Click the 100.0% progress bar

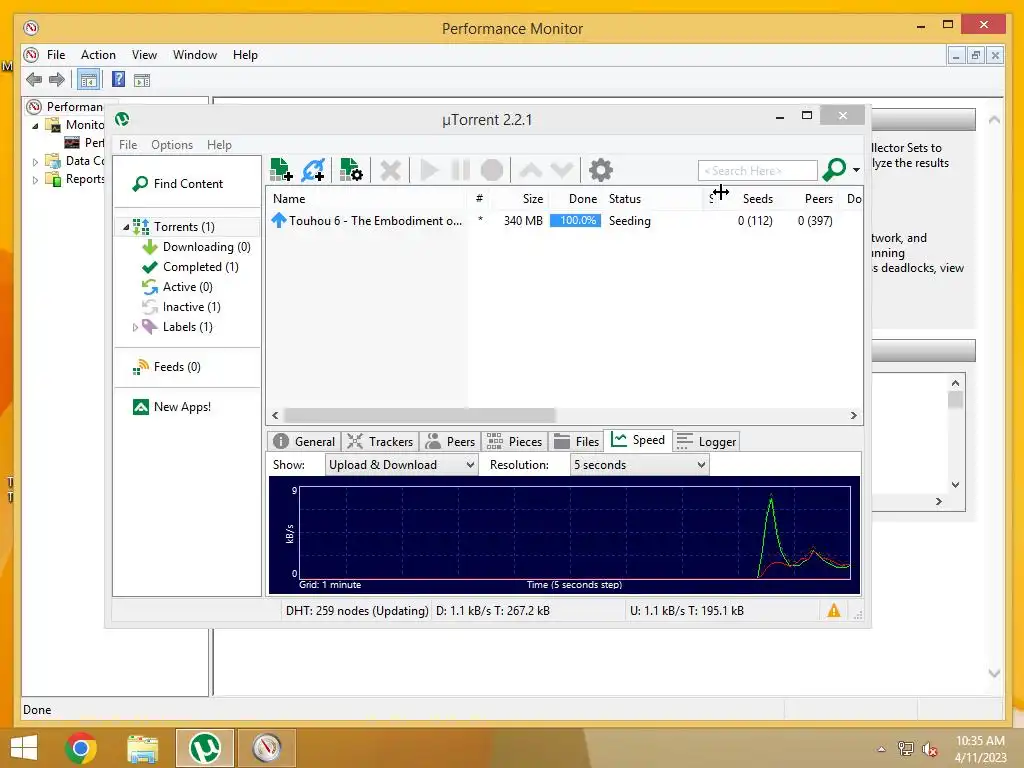click(575, 221)
